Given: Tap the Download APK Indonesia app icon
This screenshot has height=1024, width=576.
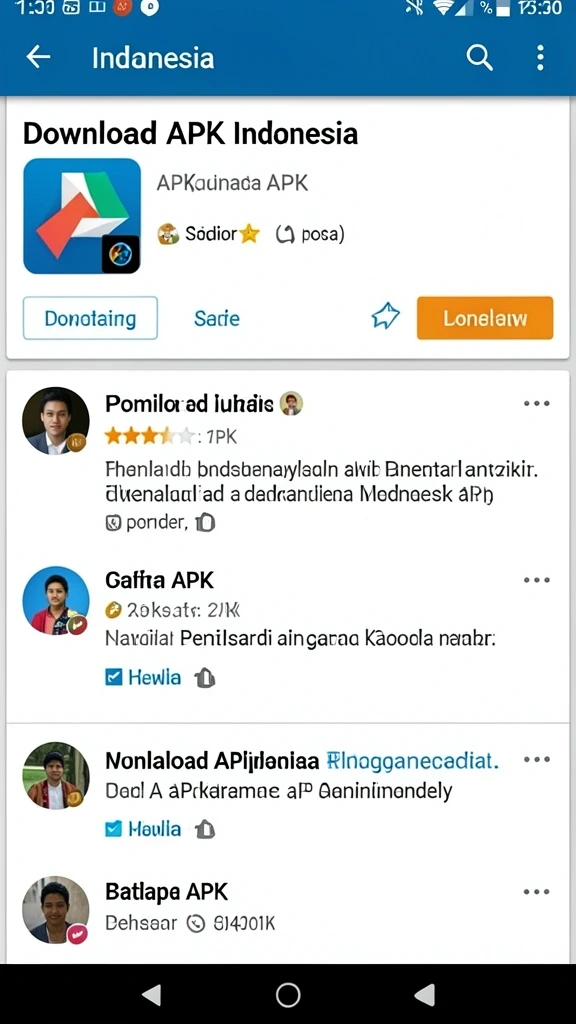Looking at the screenshot, I should click(x=82, y=216).
